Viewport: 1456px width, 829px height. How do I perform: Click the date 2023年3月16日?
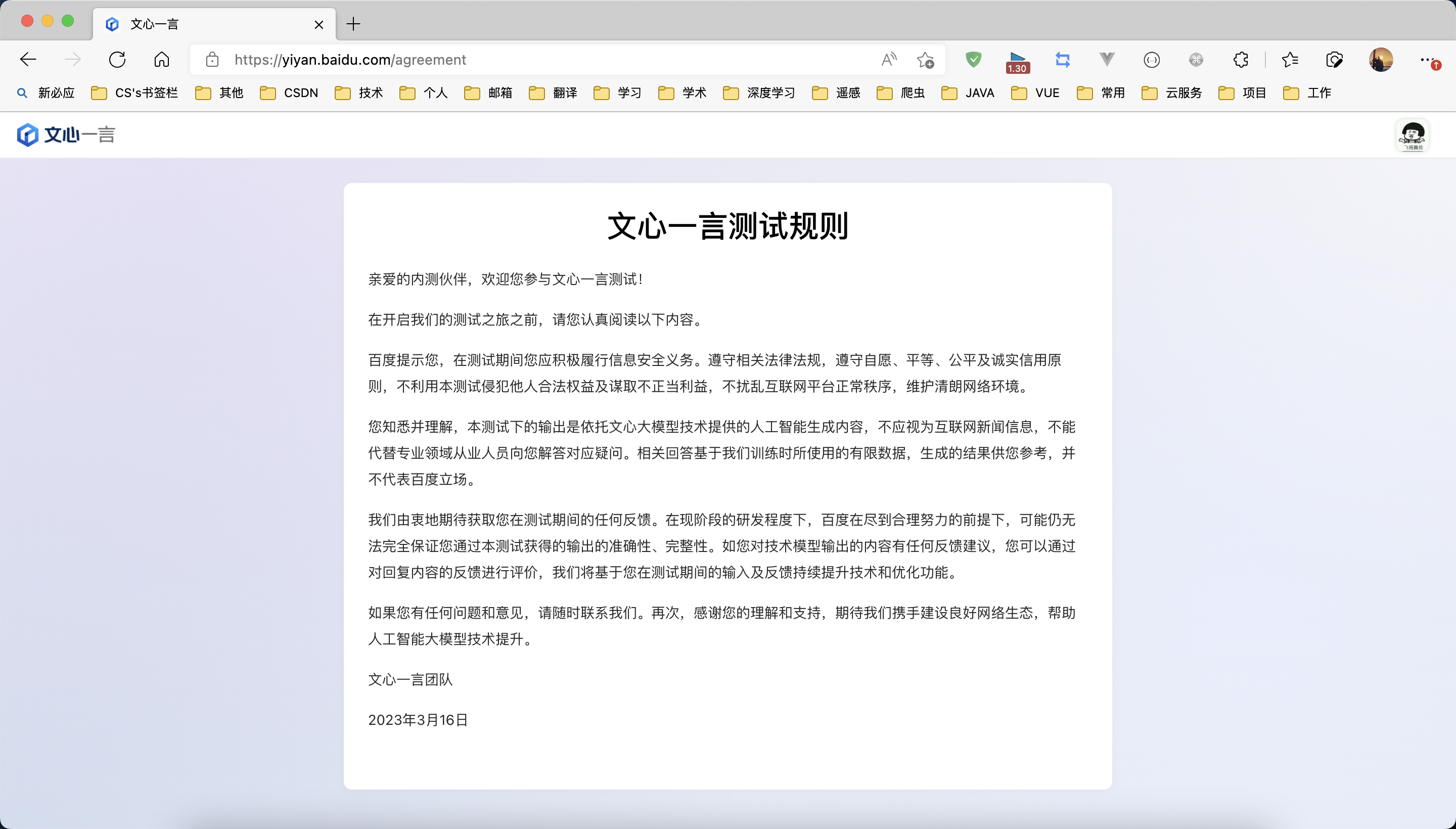point(418,720)
